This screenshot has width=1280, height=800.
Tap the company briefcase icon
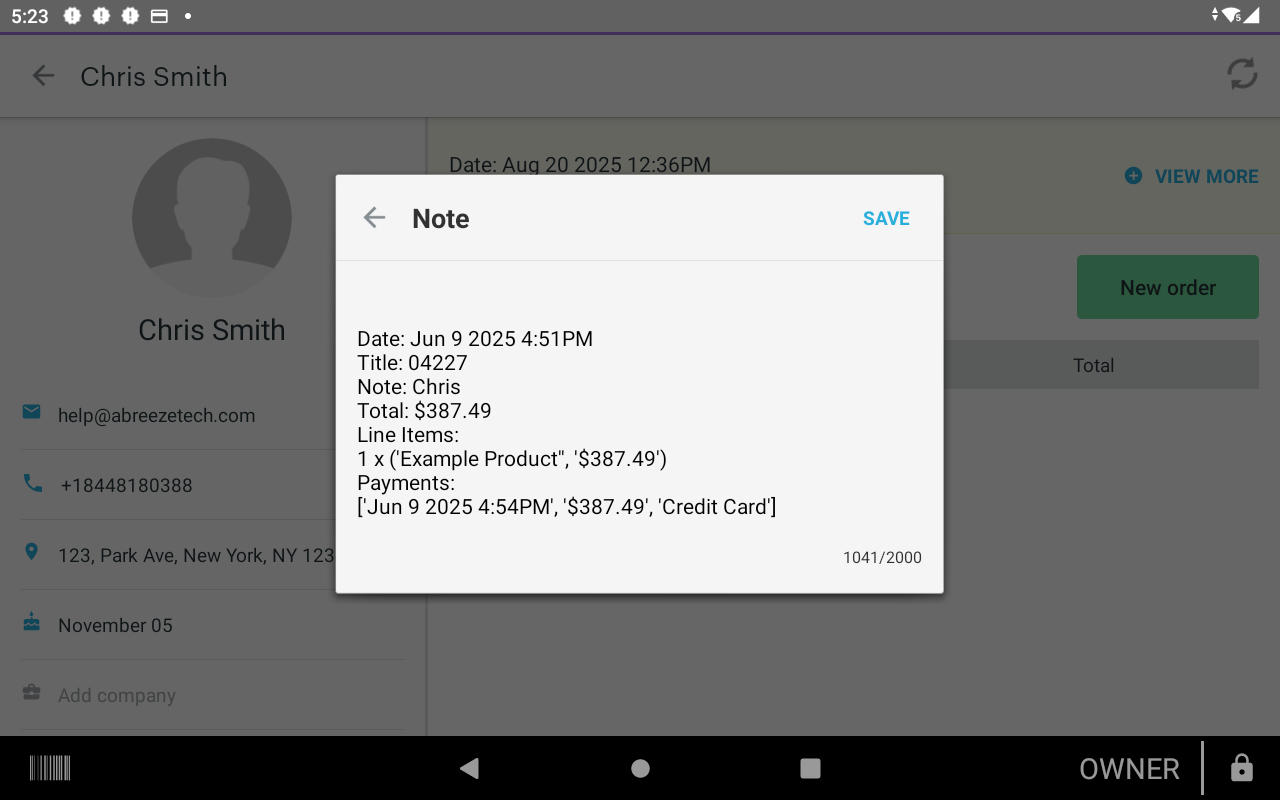(32, 692)
